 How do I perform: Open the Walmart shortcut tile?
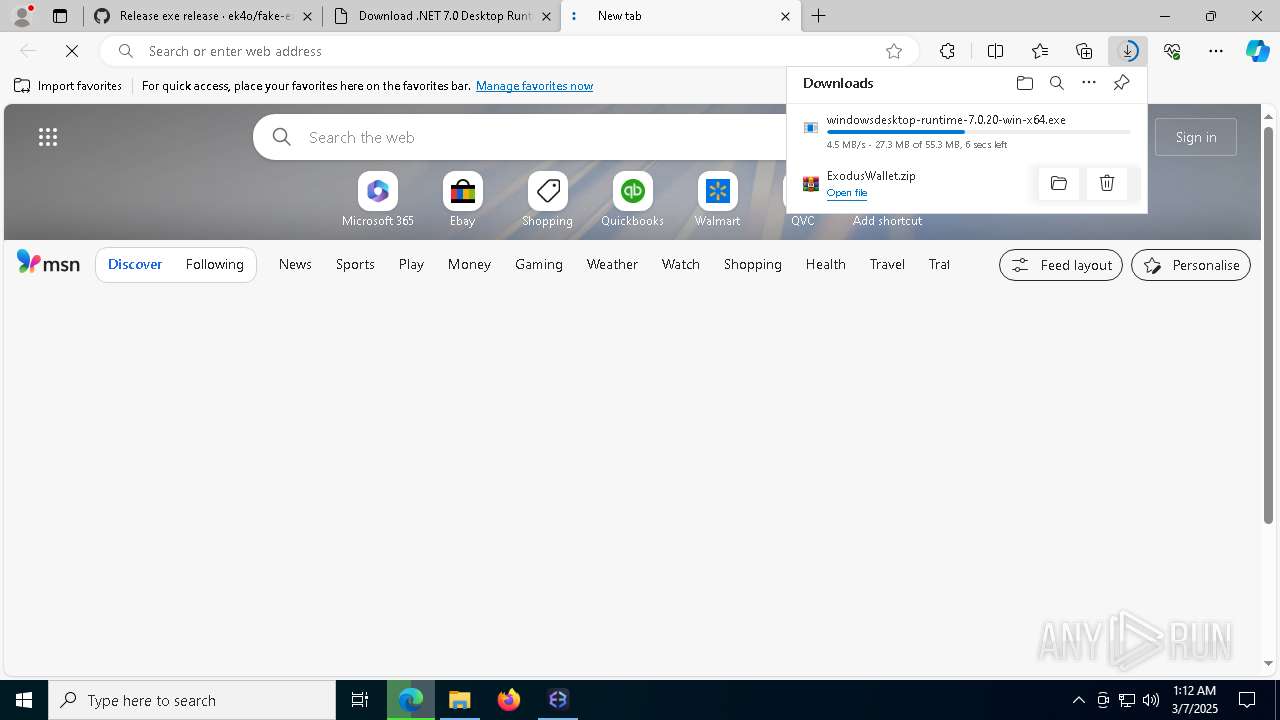[x=717, y=199]
